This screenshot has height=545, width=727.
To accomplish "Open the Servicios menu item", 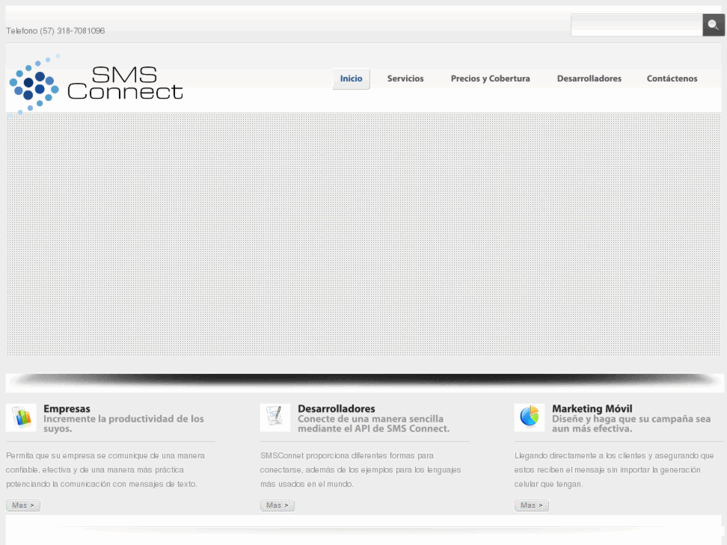I will [405, 78].
